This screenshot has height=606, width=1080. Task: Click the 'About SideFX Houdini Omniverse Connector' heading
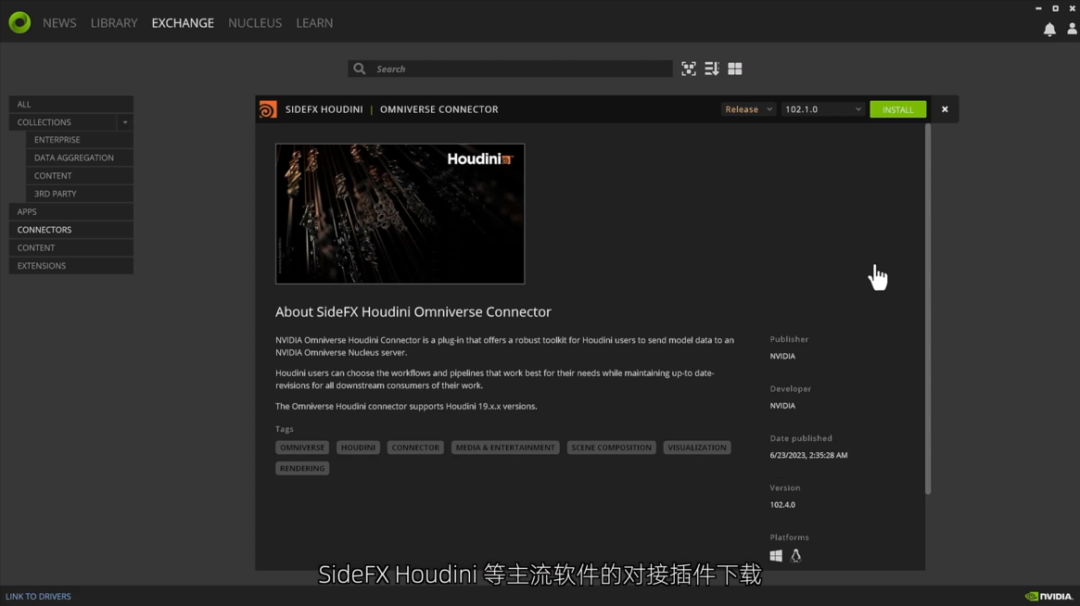pyautogui.click(x=413, y=312)
